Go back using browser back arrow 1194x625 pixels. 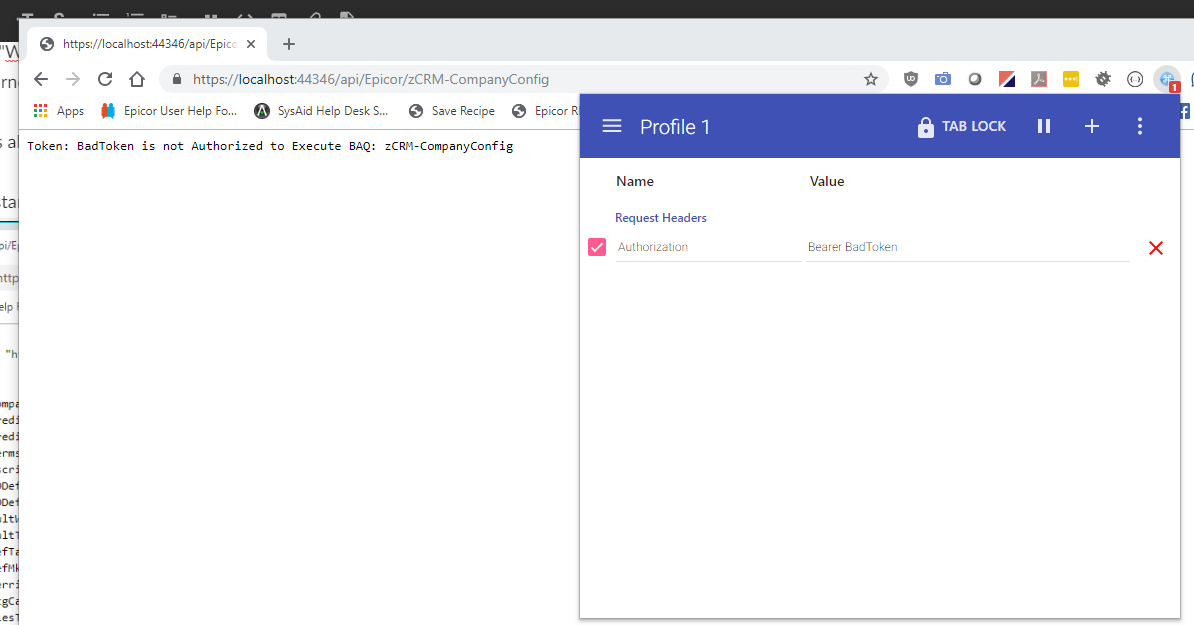(x=41, y=79)
